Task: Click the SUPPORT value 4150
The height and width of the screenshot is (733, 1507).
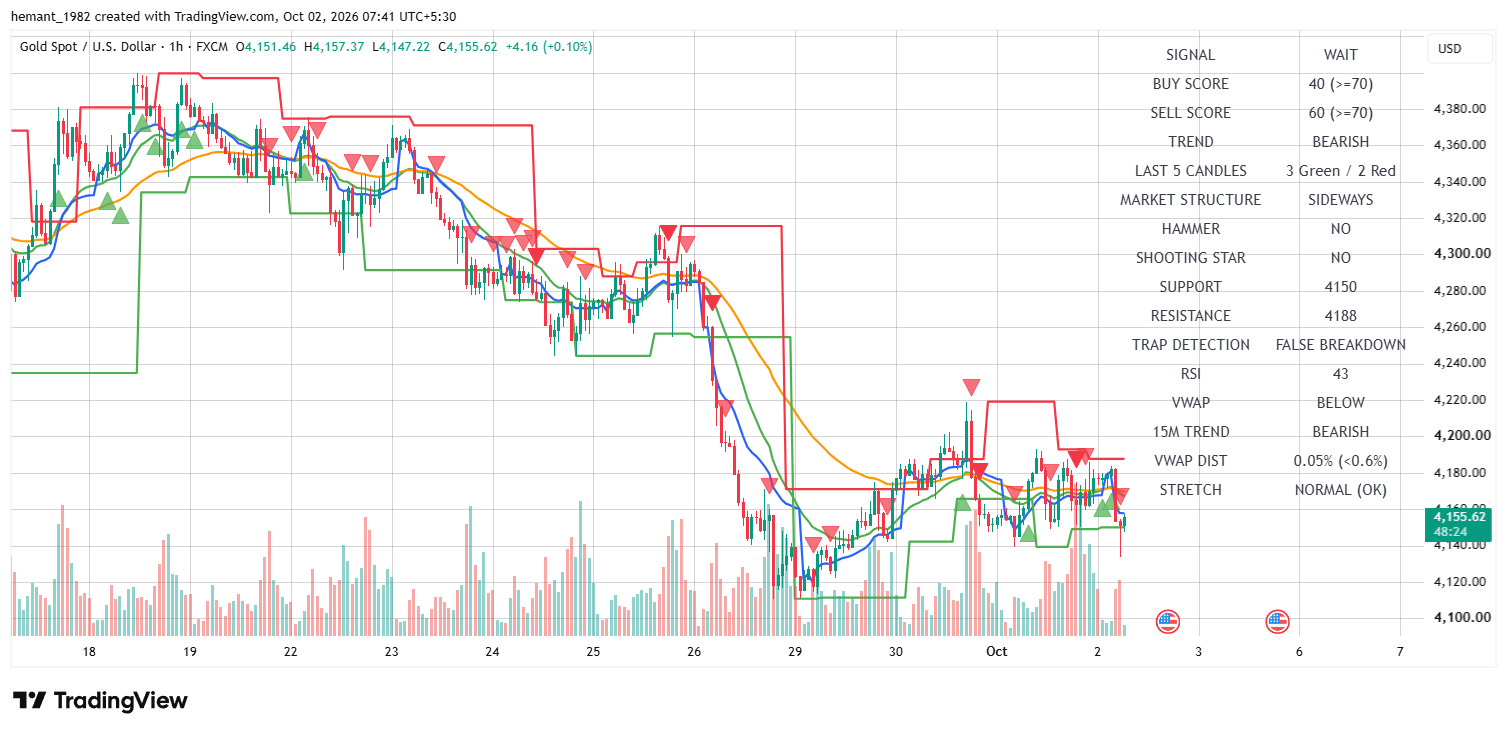Action: 1340,287
